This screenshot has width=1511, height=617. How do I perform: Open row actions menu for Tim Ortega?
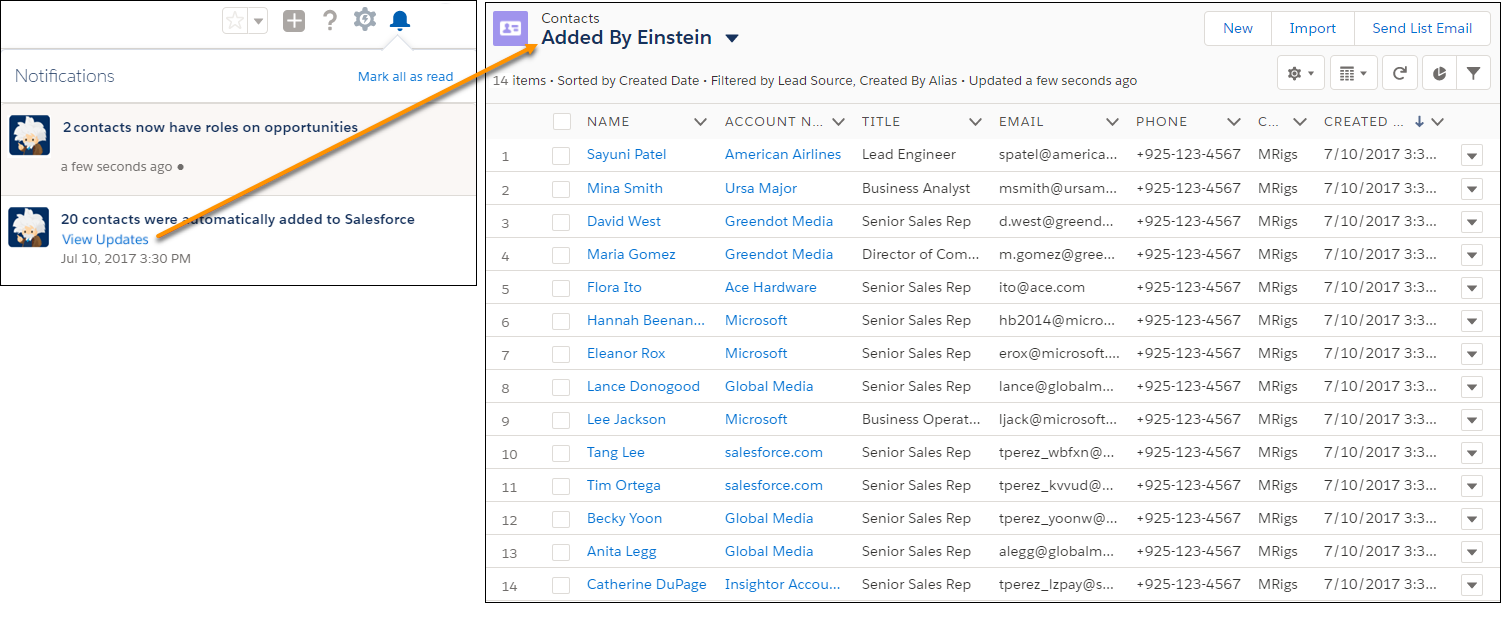(x=1471, y=485)
